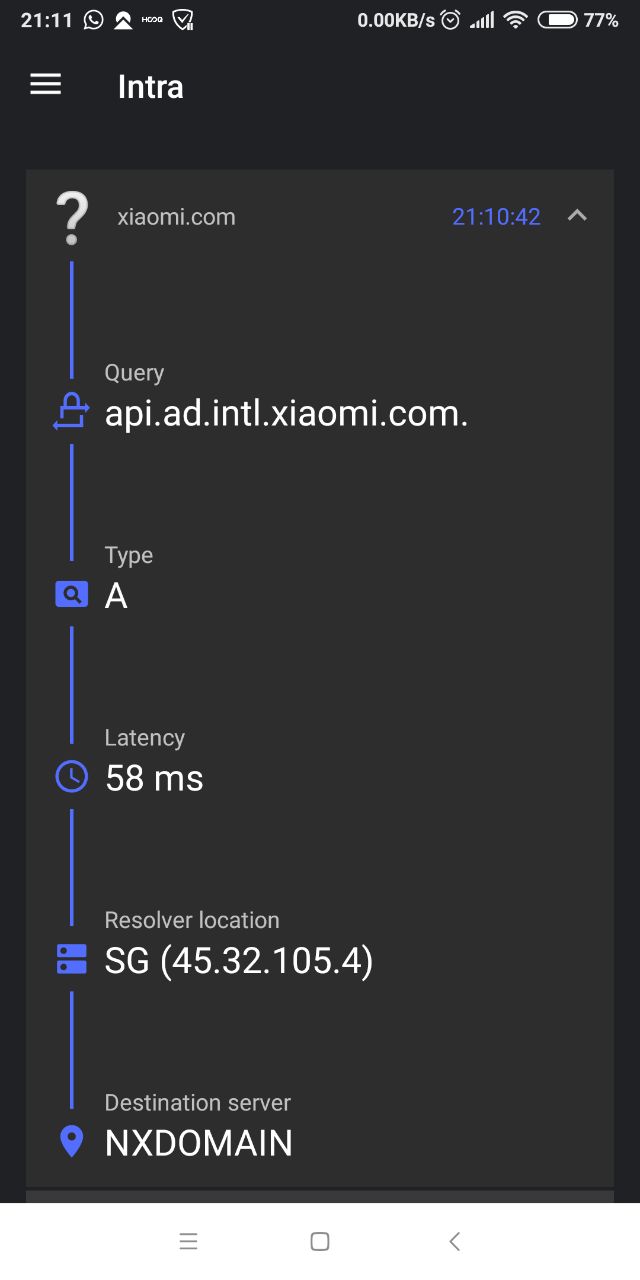Click the magnifier icon next to Type A

tap(70, 593)
